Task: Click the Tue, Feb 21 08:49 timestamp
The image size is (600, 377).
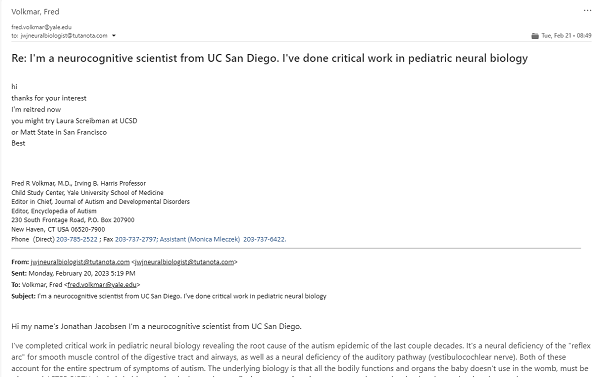Action: [566, 36]
